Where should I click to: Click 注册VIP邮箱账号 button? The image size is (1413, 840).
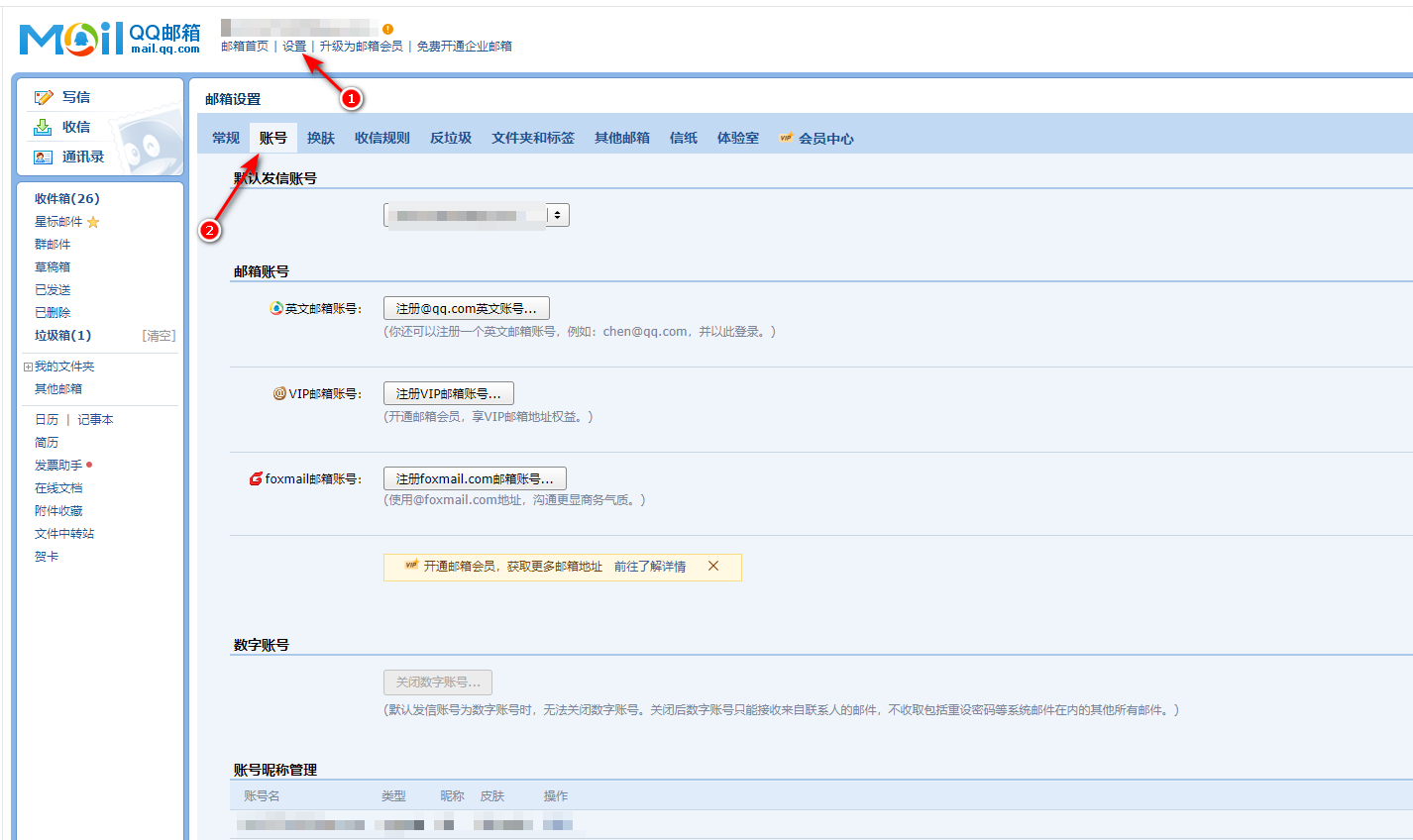tap(449, 393)
